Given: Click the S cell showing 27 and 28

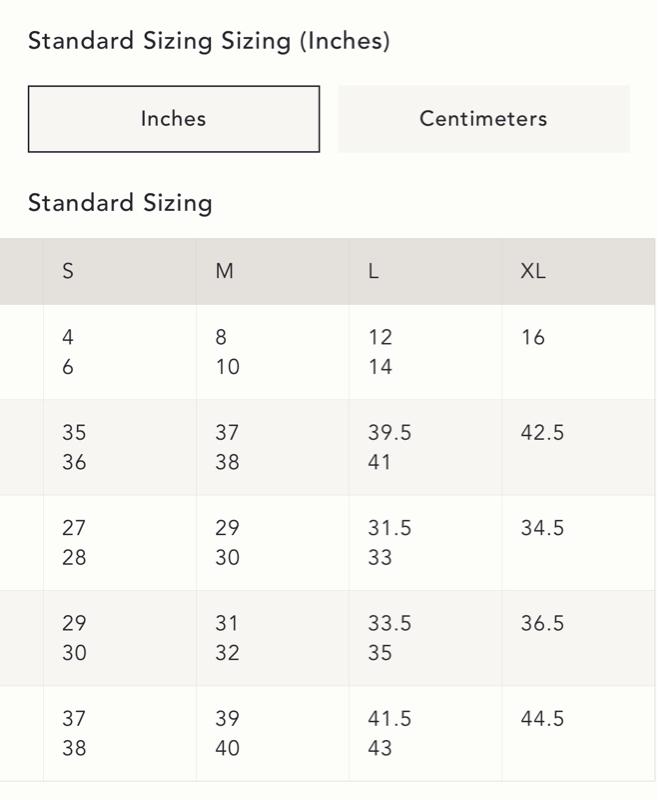Looking at the screenshot, I should [x=74, y=542].
